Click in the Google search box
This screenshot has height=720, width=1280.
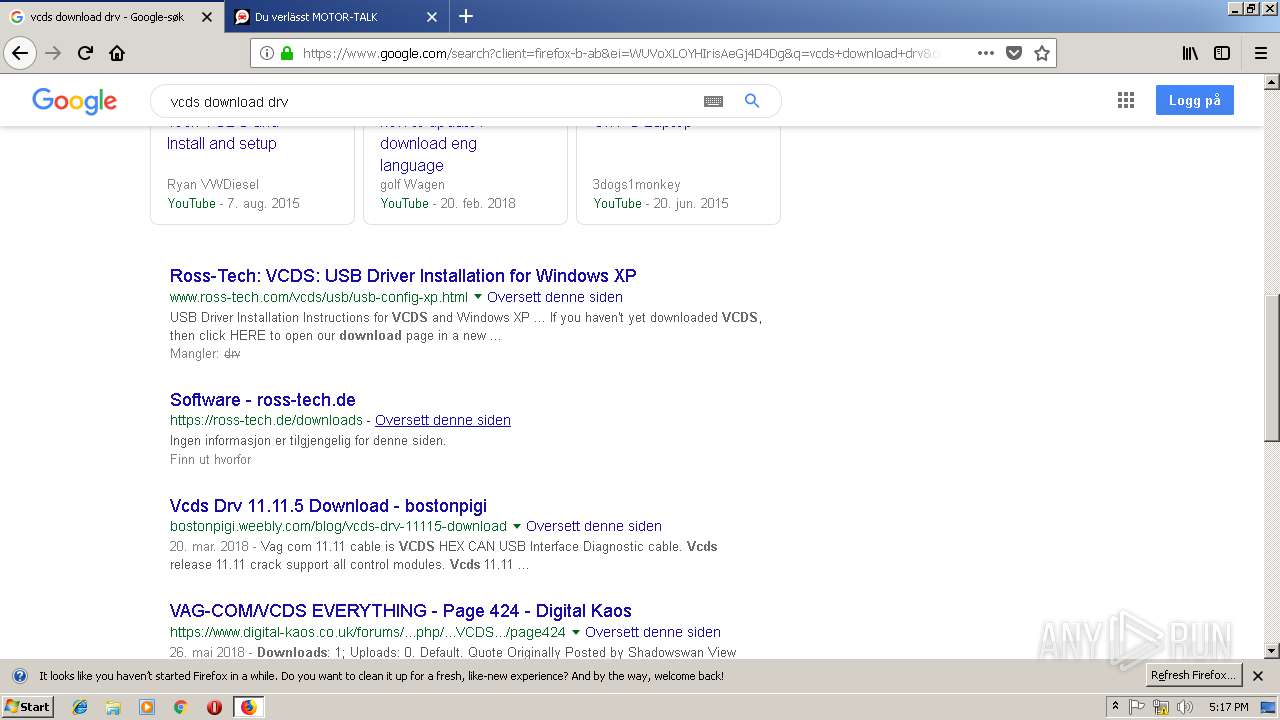[430, 101]
